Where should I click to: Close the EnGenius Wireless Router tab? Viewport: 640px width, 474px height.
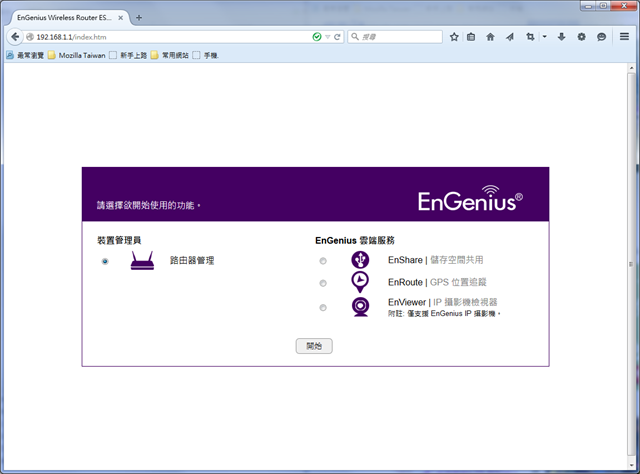pyautogui.click(x=120, y=18)
